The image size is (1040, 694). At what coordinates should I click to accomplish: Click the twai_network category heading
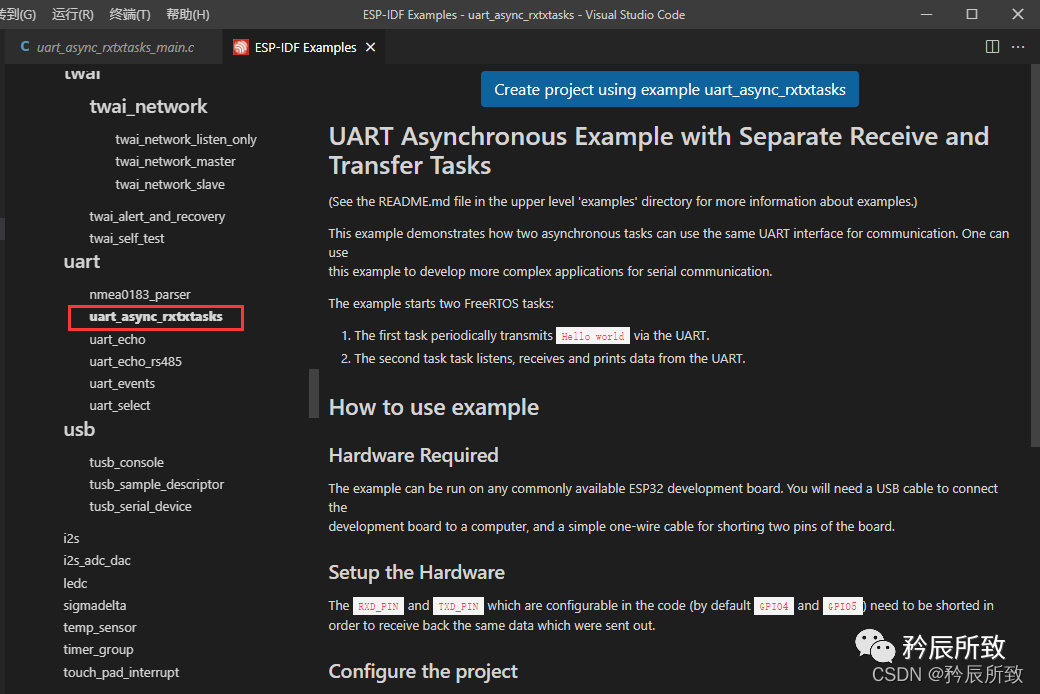[148, 107]
